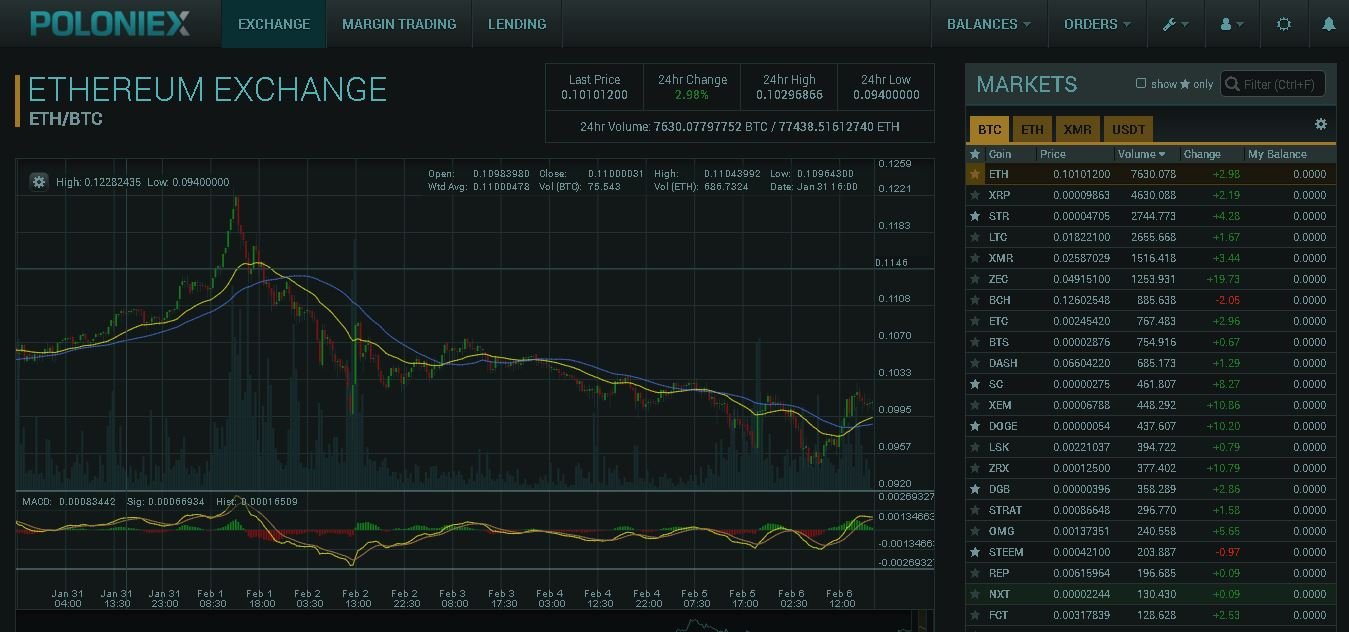
Task: Star the BTS market row
Action: click(x=974, y=342)
